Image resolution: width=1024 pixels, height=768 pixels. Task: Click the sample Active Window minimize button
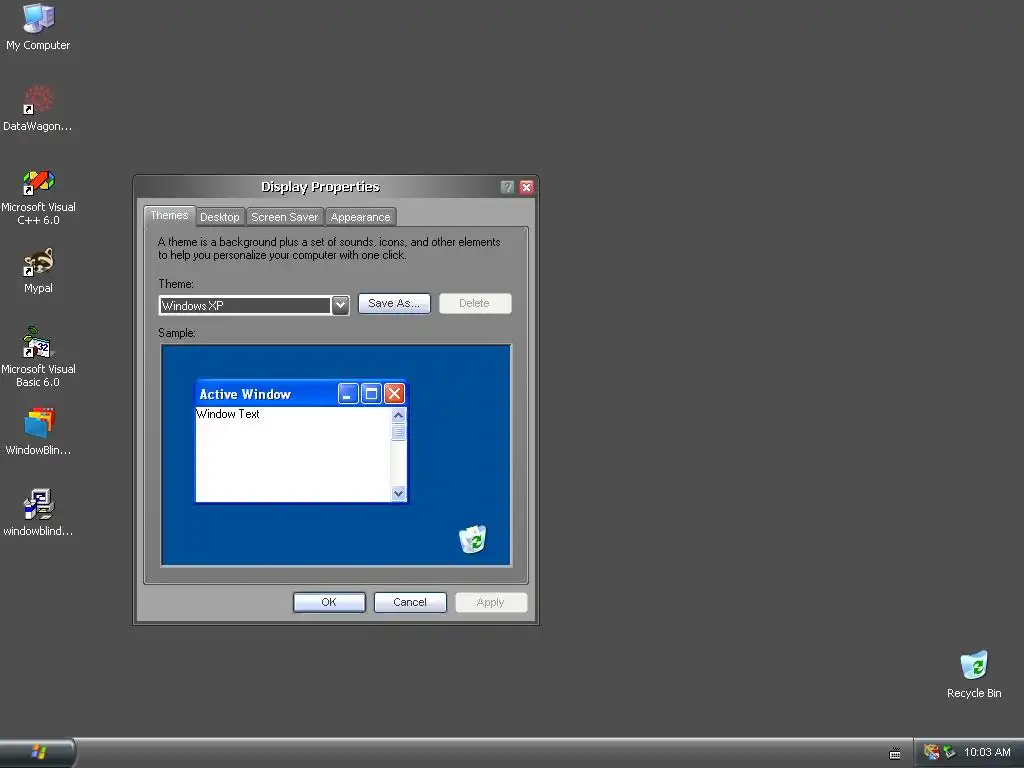pyautogui.click(x=348, y=394)
